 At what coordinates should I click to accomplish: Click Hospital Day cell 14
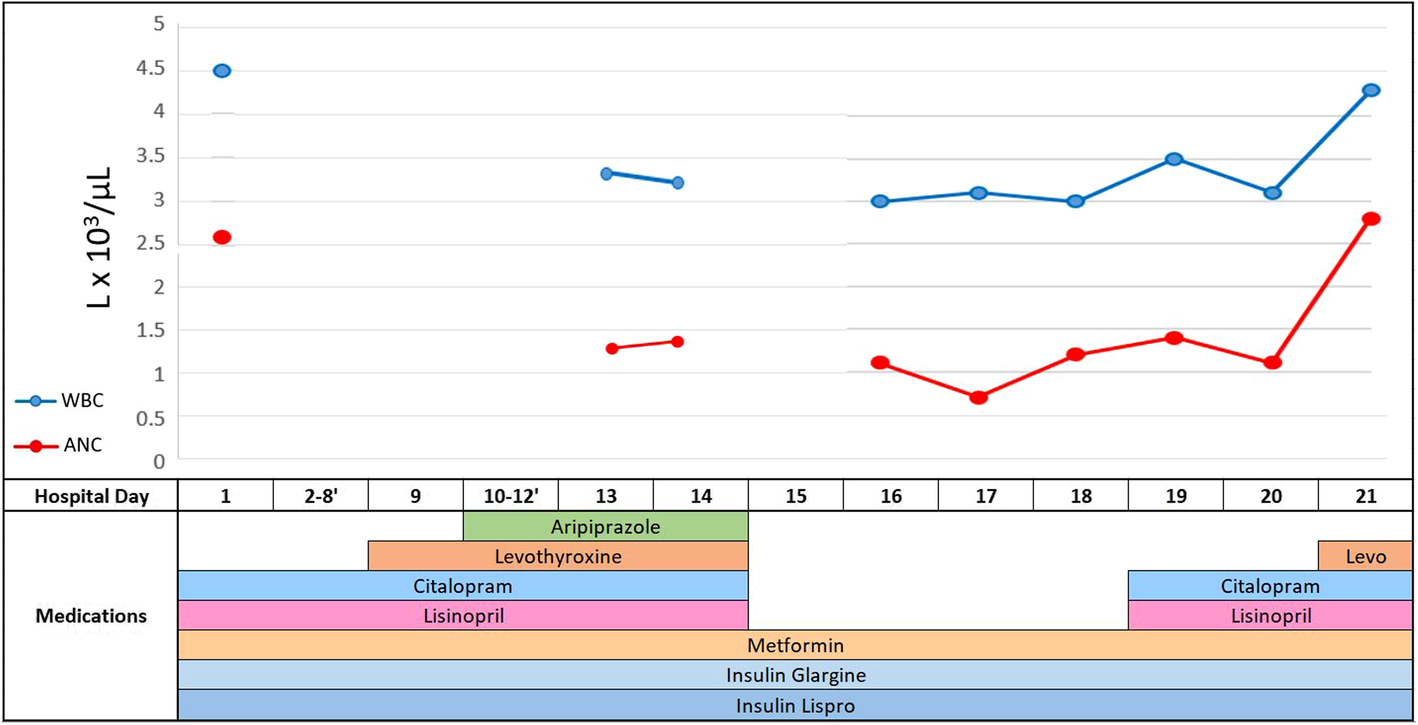tap(700, 496)
